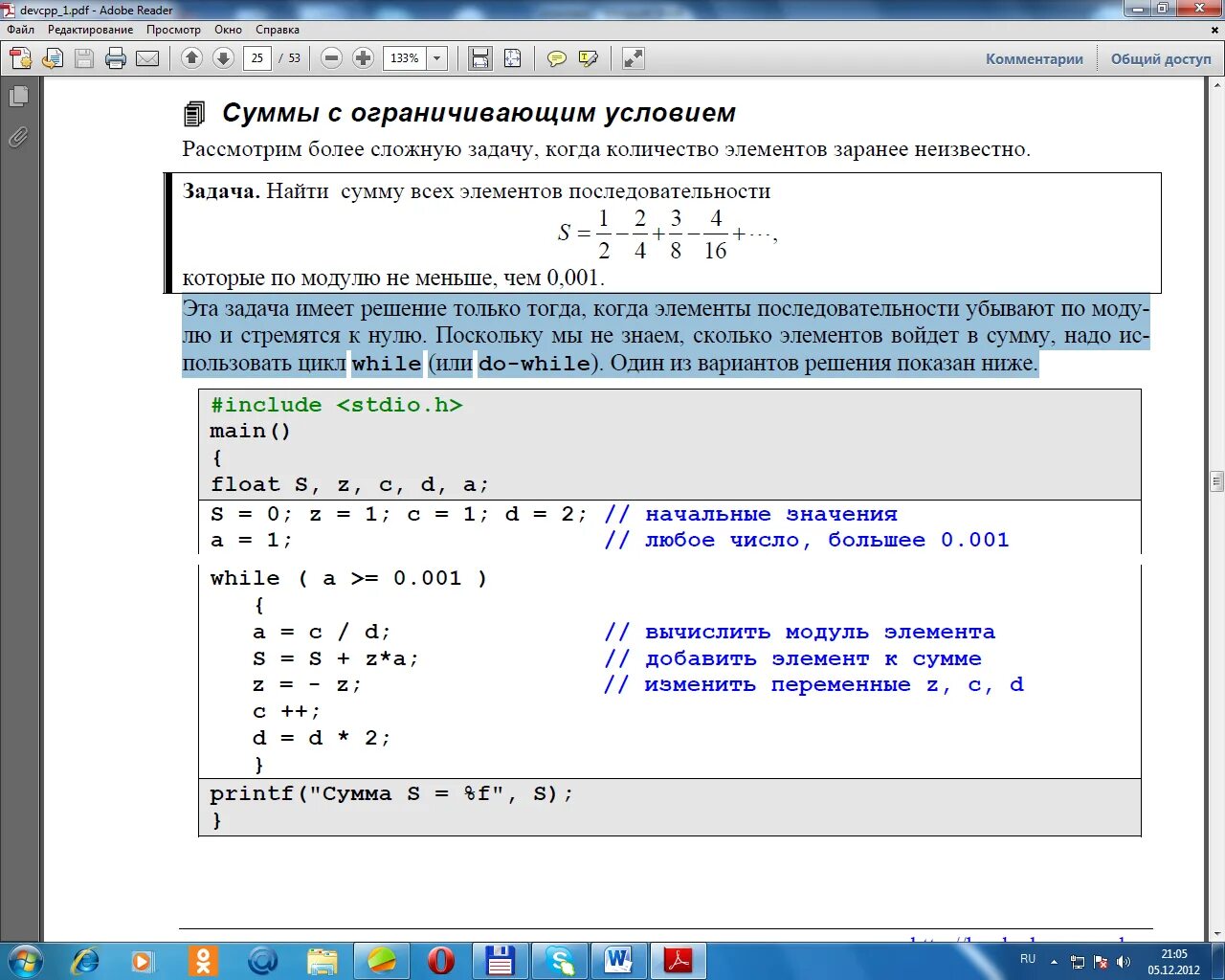Select the fit whole page icon
This screenshot has width=1225, height=980.
point(512,58)
